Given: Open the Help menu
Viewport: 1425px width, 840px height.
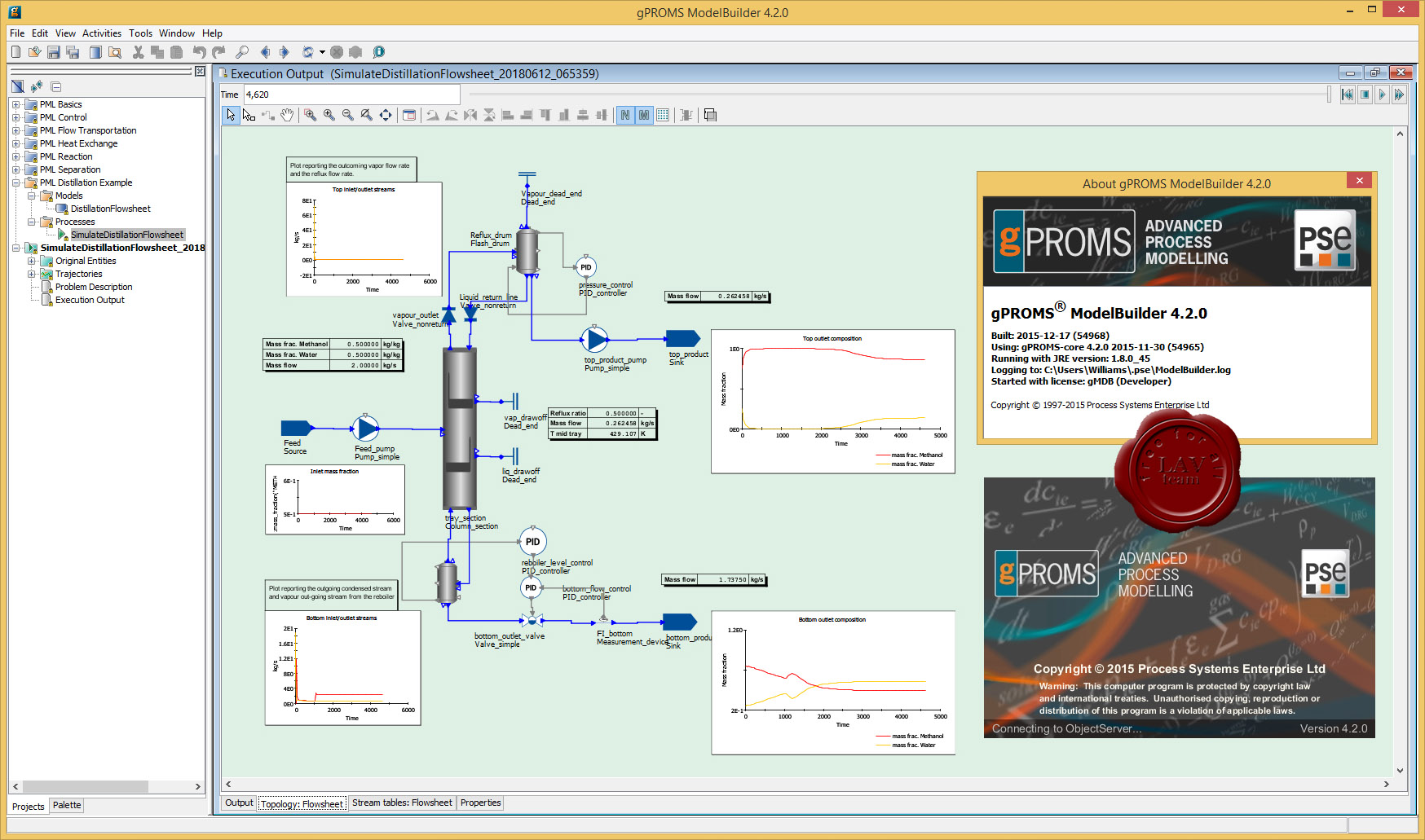Looking at the screenshot, I should 213,33.
